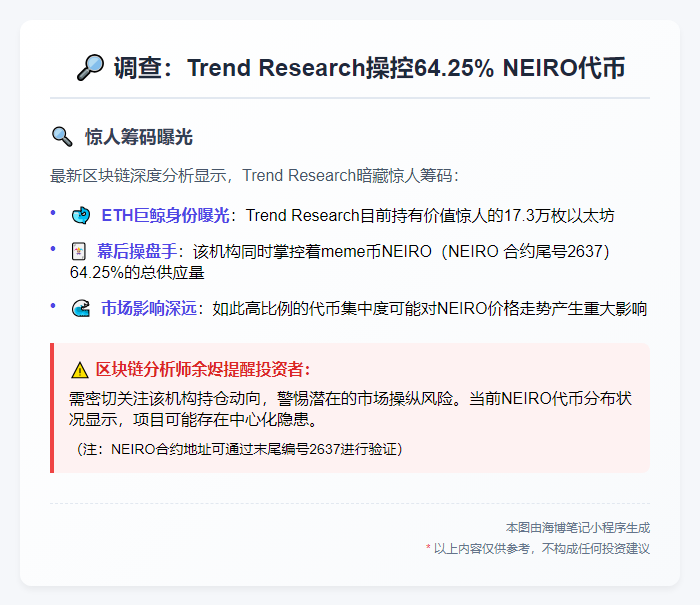Click the intro line starting with 最新区块链深度分析显示
Screen dimensions: 700x605
point(254,175)
